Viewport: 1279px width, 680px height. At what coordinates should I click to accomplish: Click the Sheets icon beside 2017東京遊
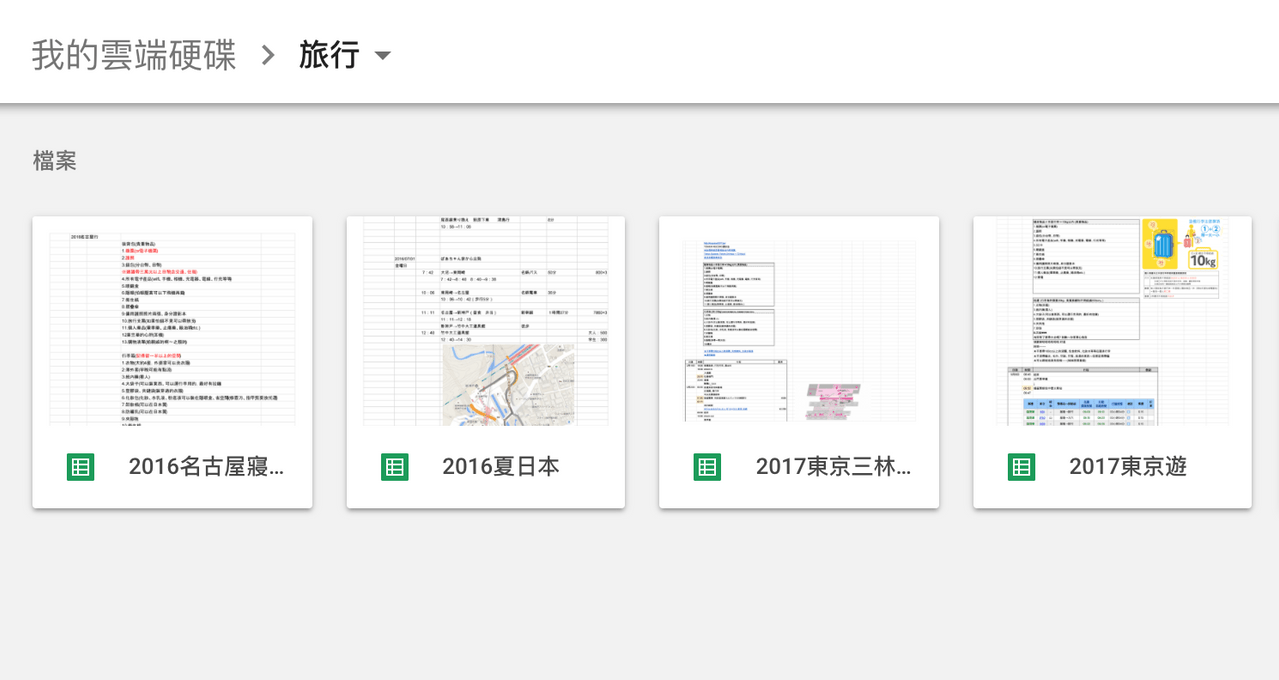point(1021,466)
